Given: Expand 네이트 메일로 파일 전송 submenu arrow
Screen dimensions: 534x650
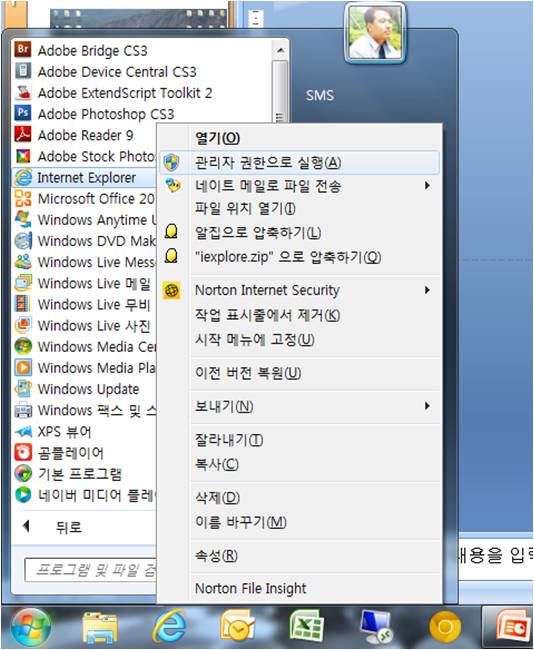Looking at the screenshot, I should [x=427, y=186].
